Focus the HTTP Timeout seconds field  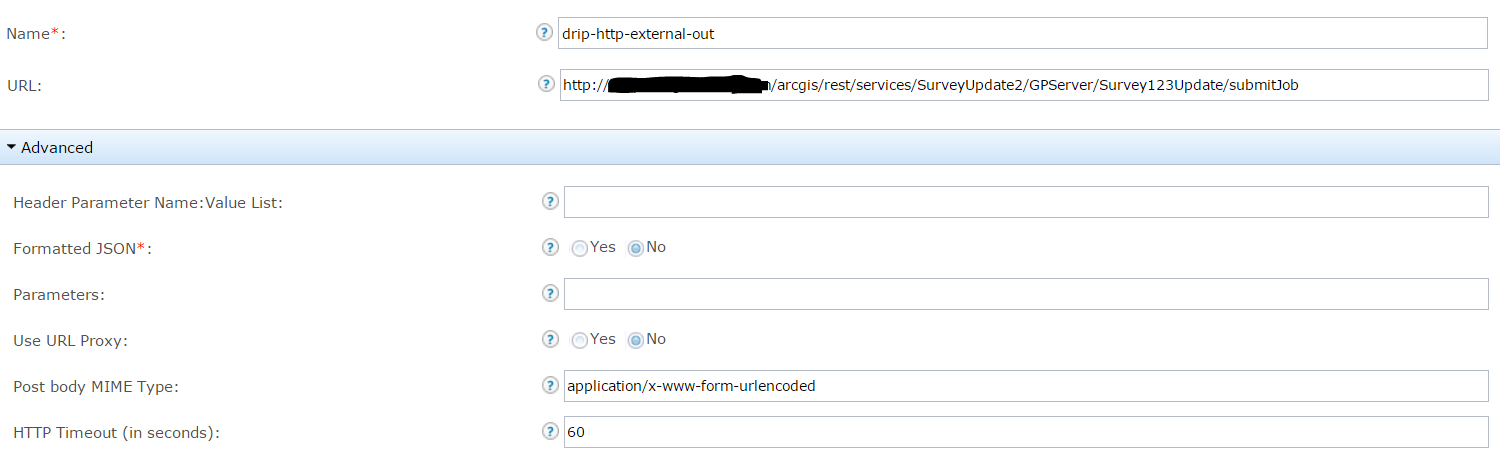pyautogui.click(x=1026, y=432)
